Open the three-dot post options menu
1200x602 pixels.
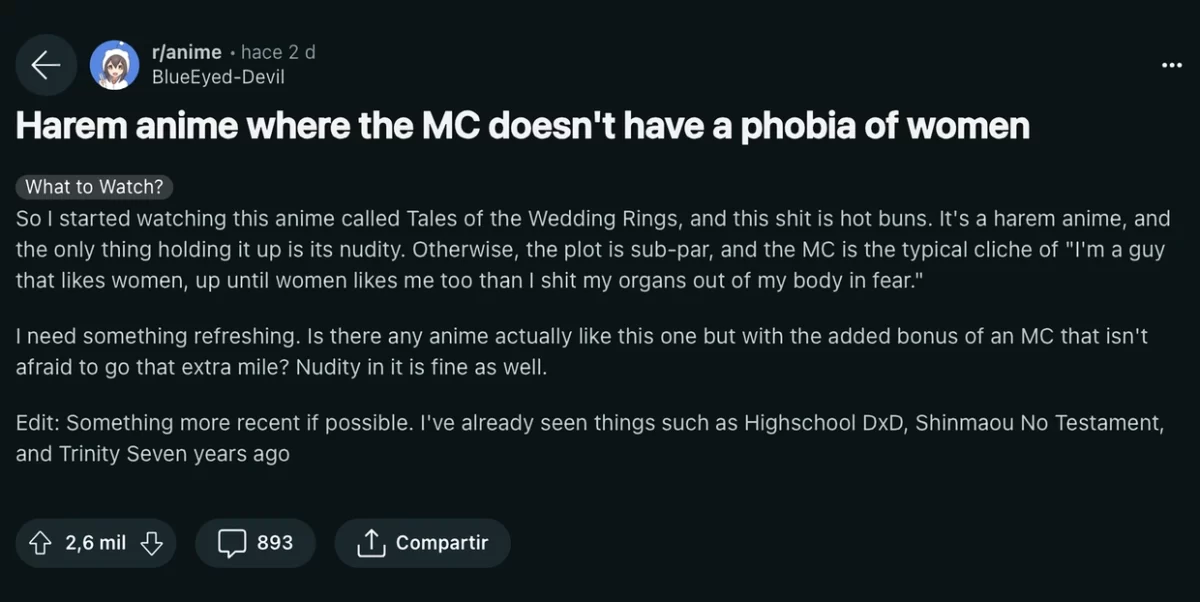1171,65
